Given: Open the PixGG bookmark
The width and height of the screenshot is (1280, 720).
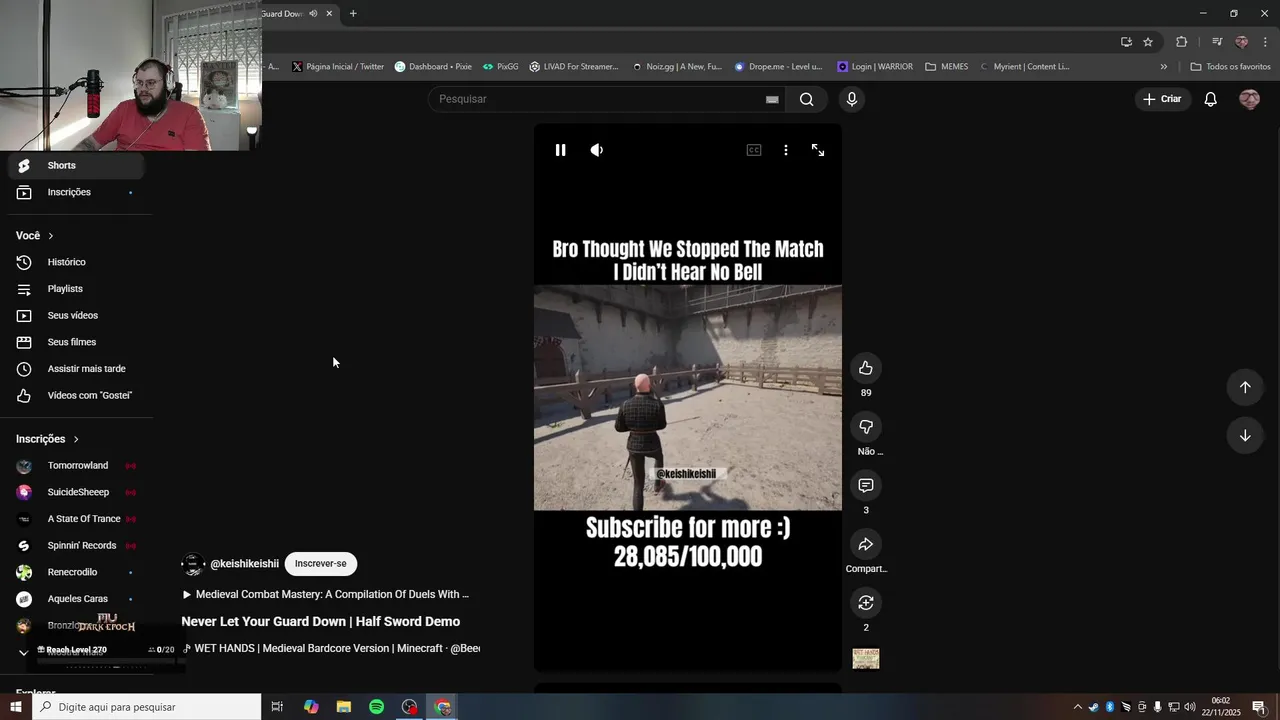Looking at the screenshot, I should [500, 67].
